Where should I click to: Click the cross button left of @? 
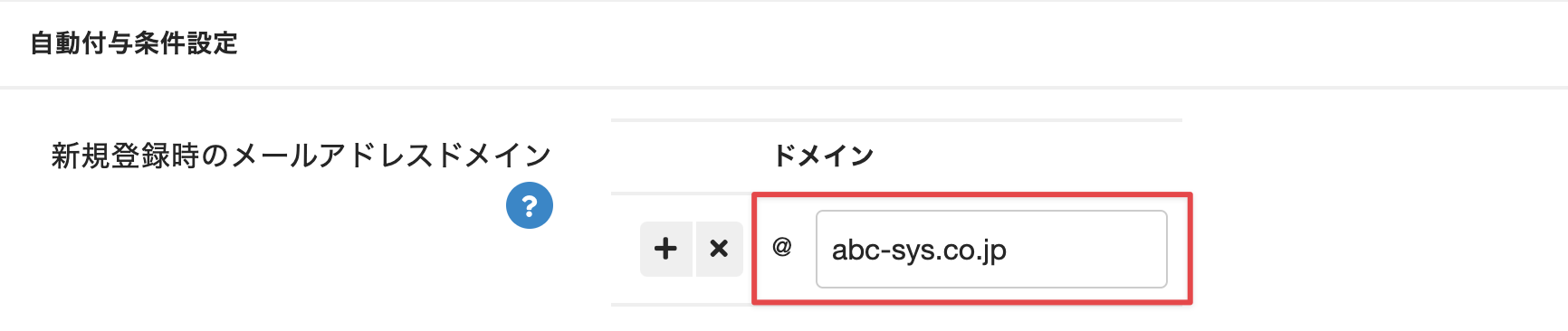pos(719,249)
